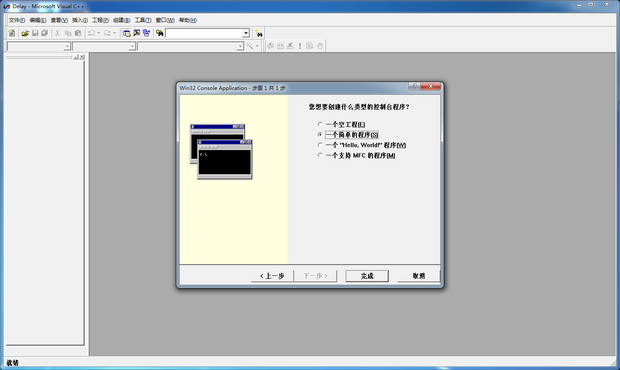Click the WizardBar actions wand icon

tap(250, 46)
